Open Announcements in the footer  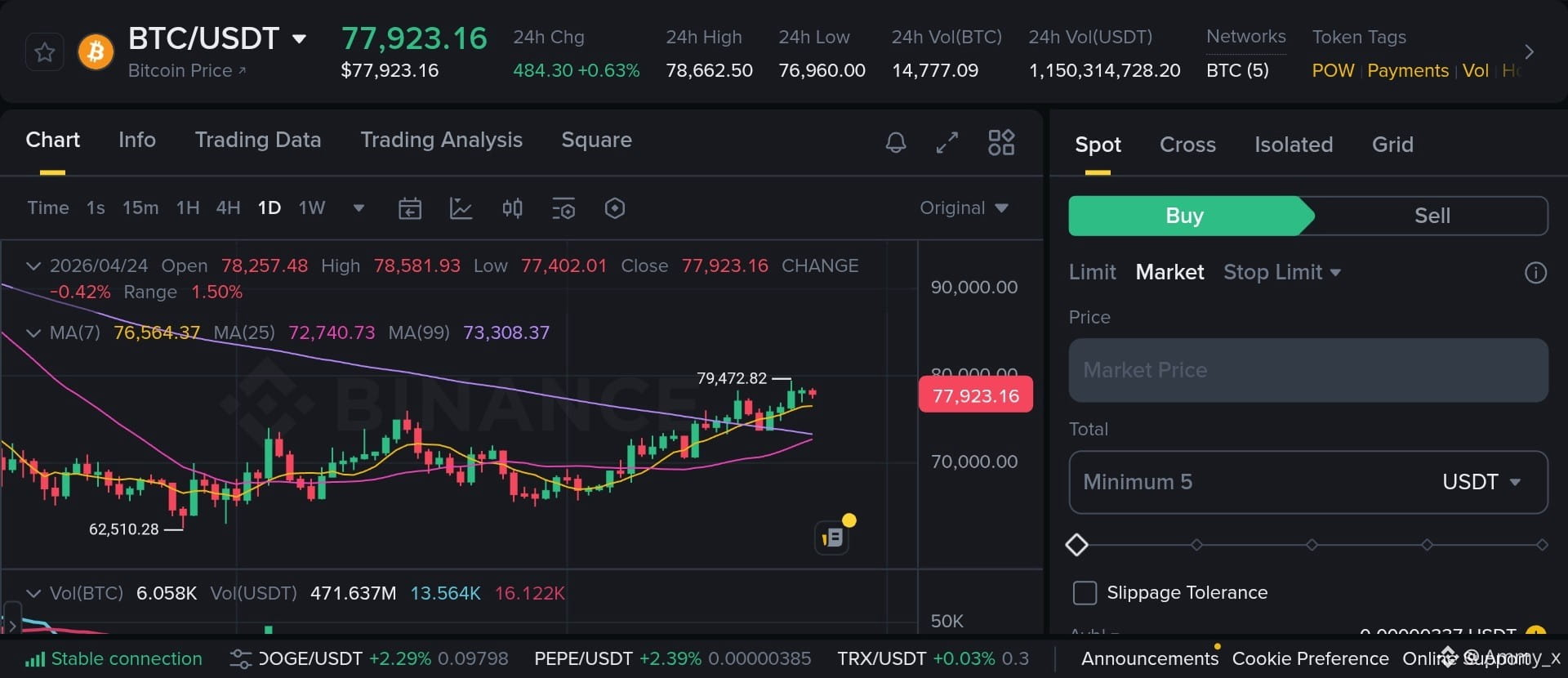[1150, 659]
